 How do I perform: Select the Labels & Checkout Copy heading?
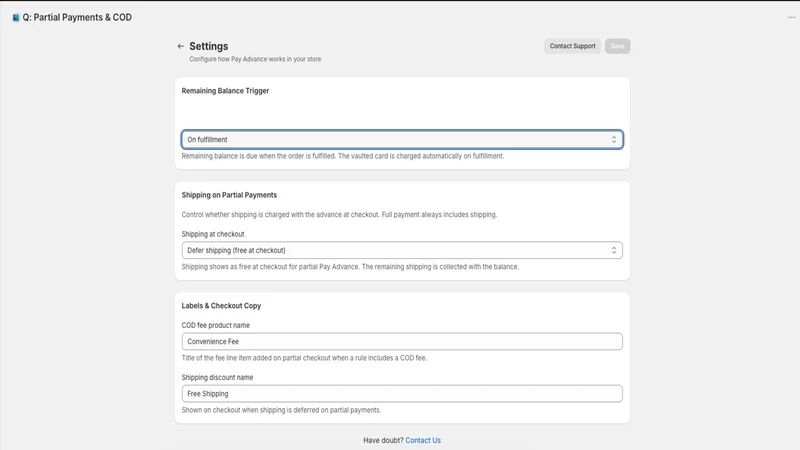[x=221, y=306]
